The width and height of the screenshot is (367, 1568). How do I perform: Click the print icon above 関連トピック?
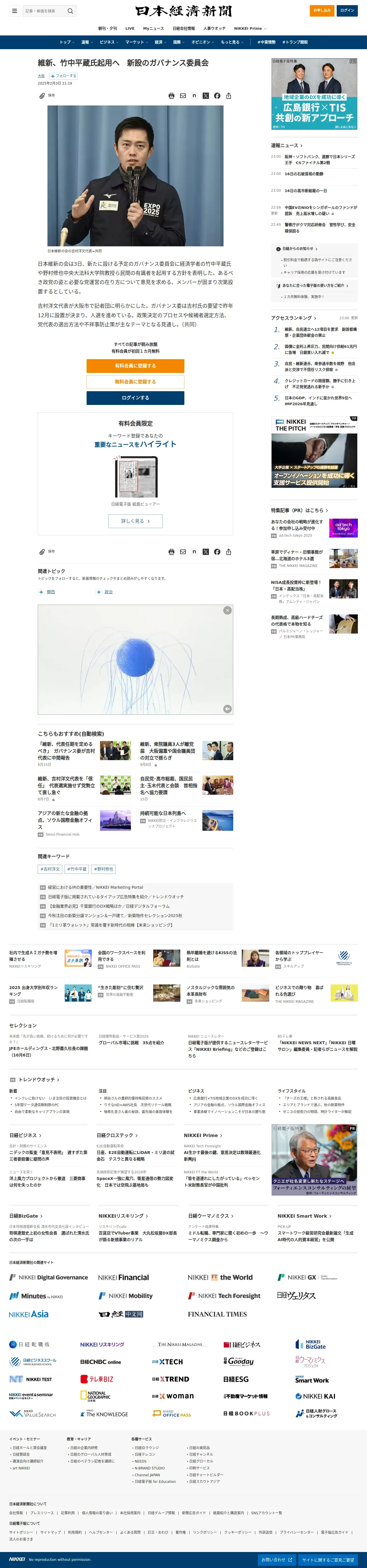171,552
